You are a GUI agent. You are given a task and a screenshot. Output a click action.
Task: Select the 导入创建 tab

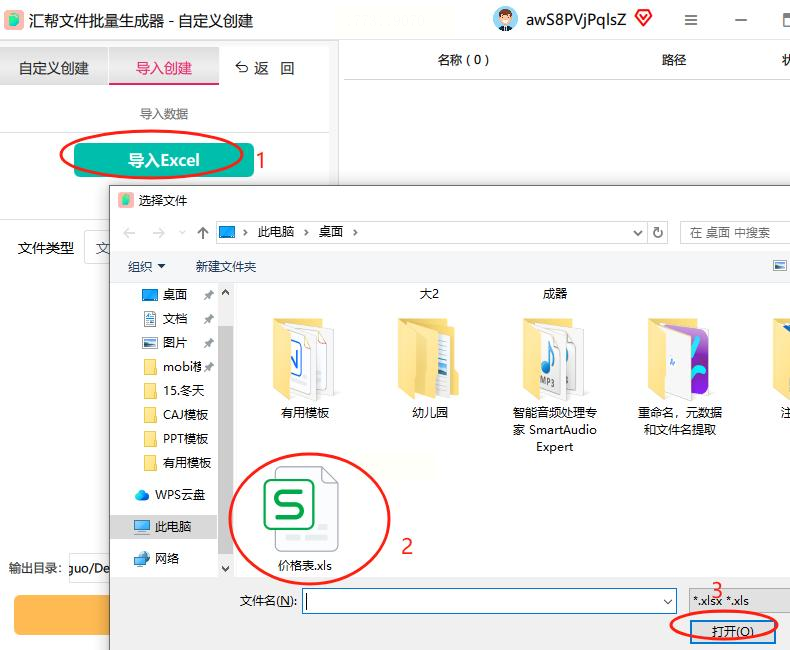click(x=164, y=68)
